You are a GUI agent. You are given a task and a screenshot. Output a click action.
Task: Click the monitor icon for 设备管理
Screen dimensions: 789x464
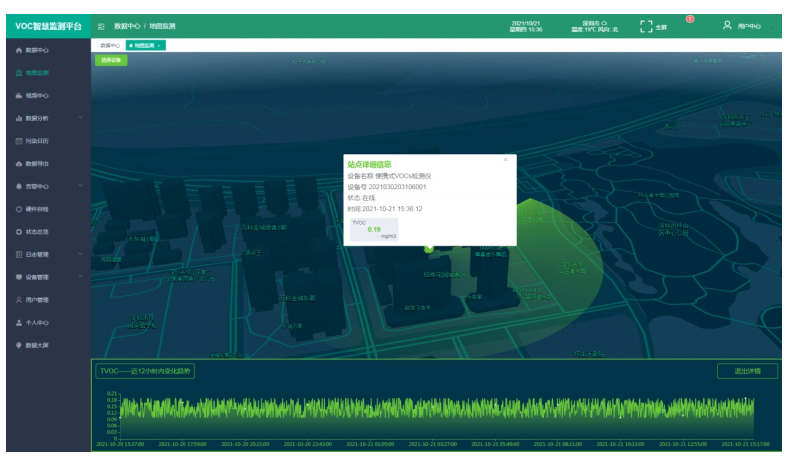pyautogui.click(x=19, y=277)
